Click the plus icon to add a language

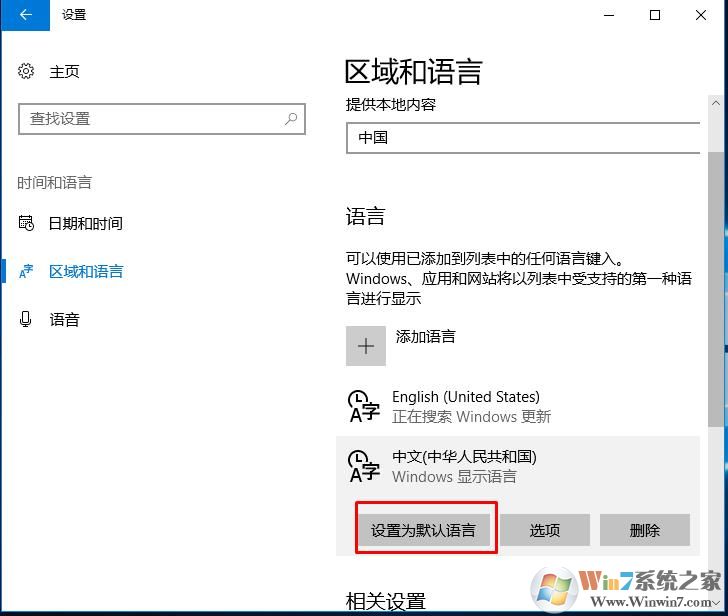(x=366, y=346)
